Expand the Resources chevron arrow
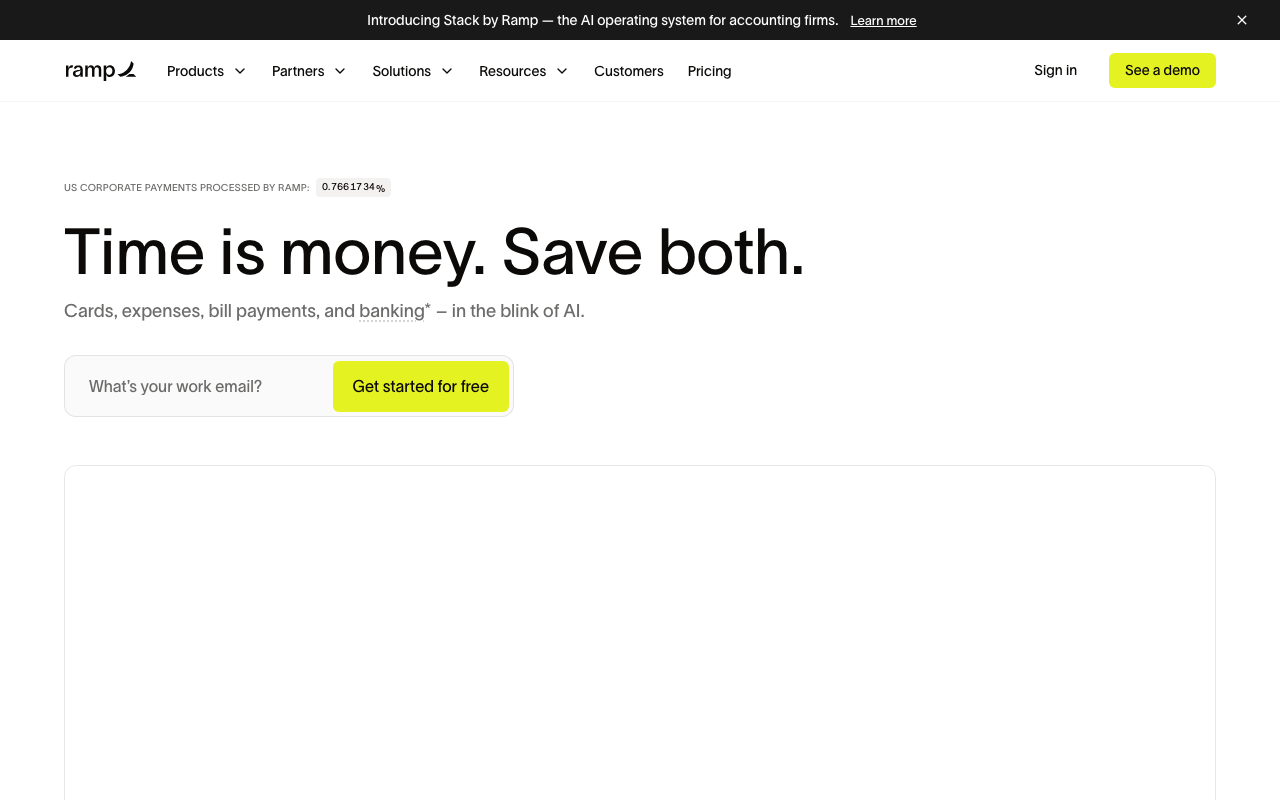Viewport: 1280px width, 800px height. tap(562, 71)
